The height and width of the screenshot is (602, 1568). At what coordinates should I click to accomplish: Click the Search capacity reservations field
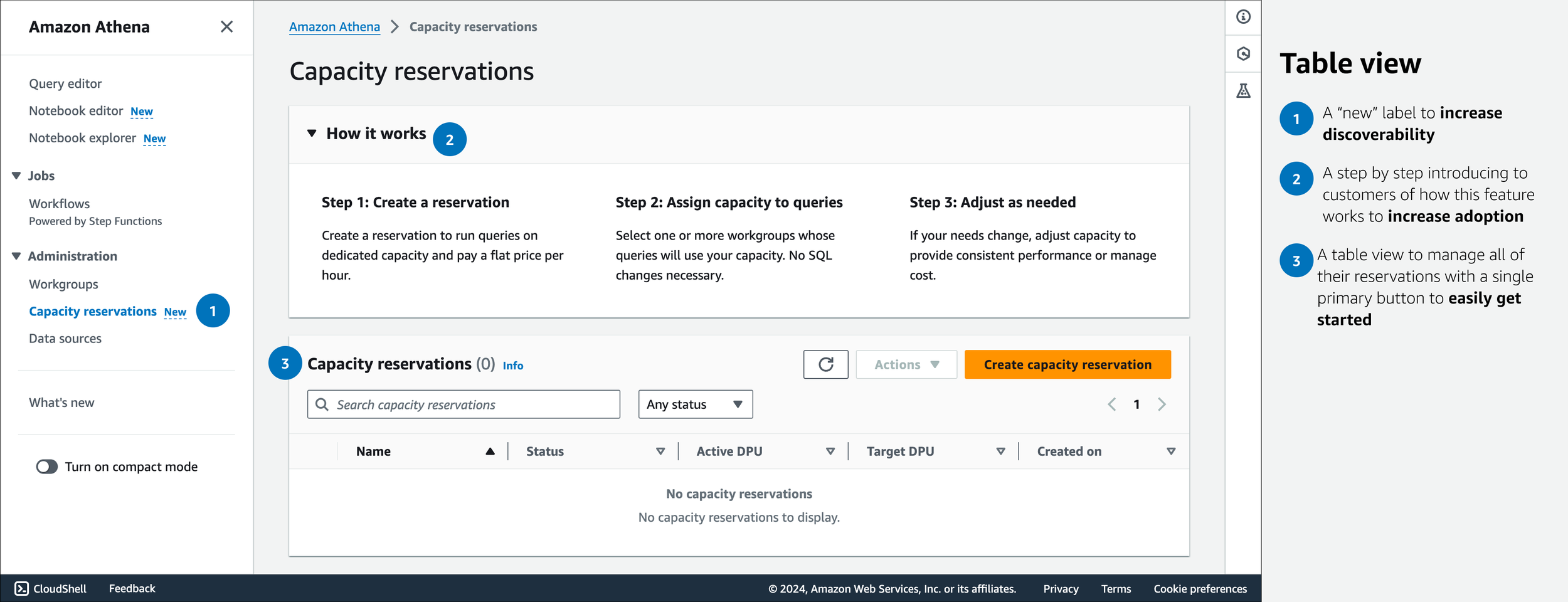(x=464, y=404)
